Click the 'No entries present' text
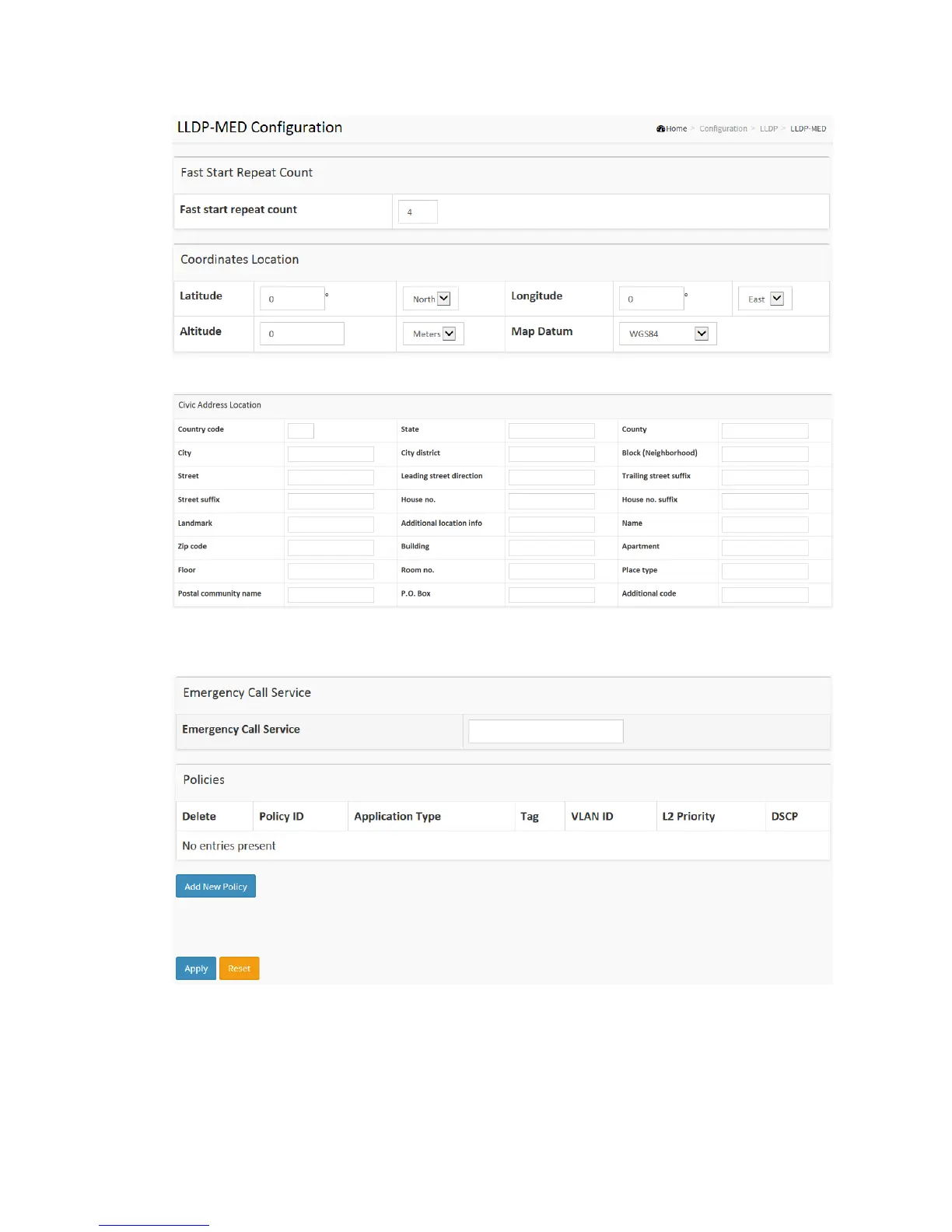 229,846
